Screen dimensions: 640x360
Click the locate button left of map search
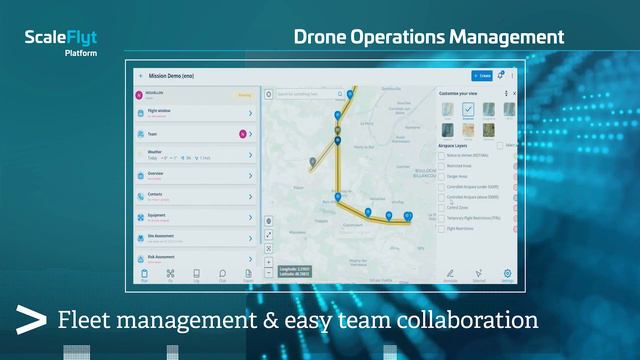pyautogui.click(x=269, y=94)
